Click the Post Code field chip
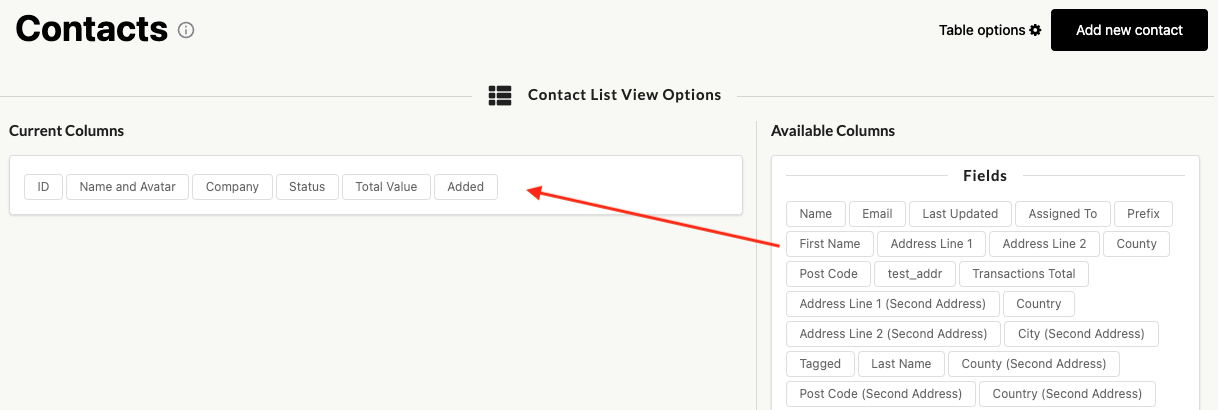1218x410 pixels. click(x=829, y=274)
